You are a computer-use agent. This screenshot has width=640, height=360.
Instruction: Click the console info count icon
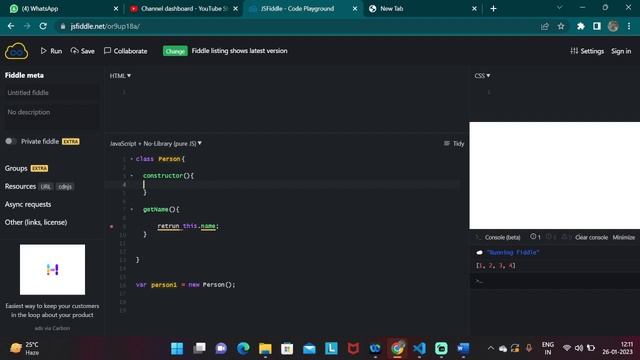(x=535, y=237)
